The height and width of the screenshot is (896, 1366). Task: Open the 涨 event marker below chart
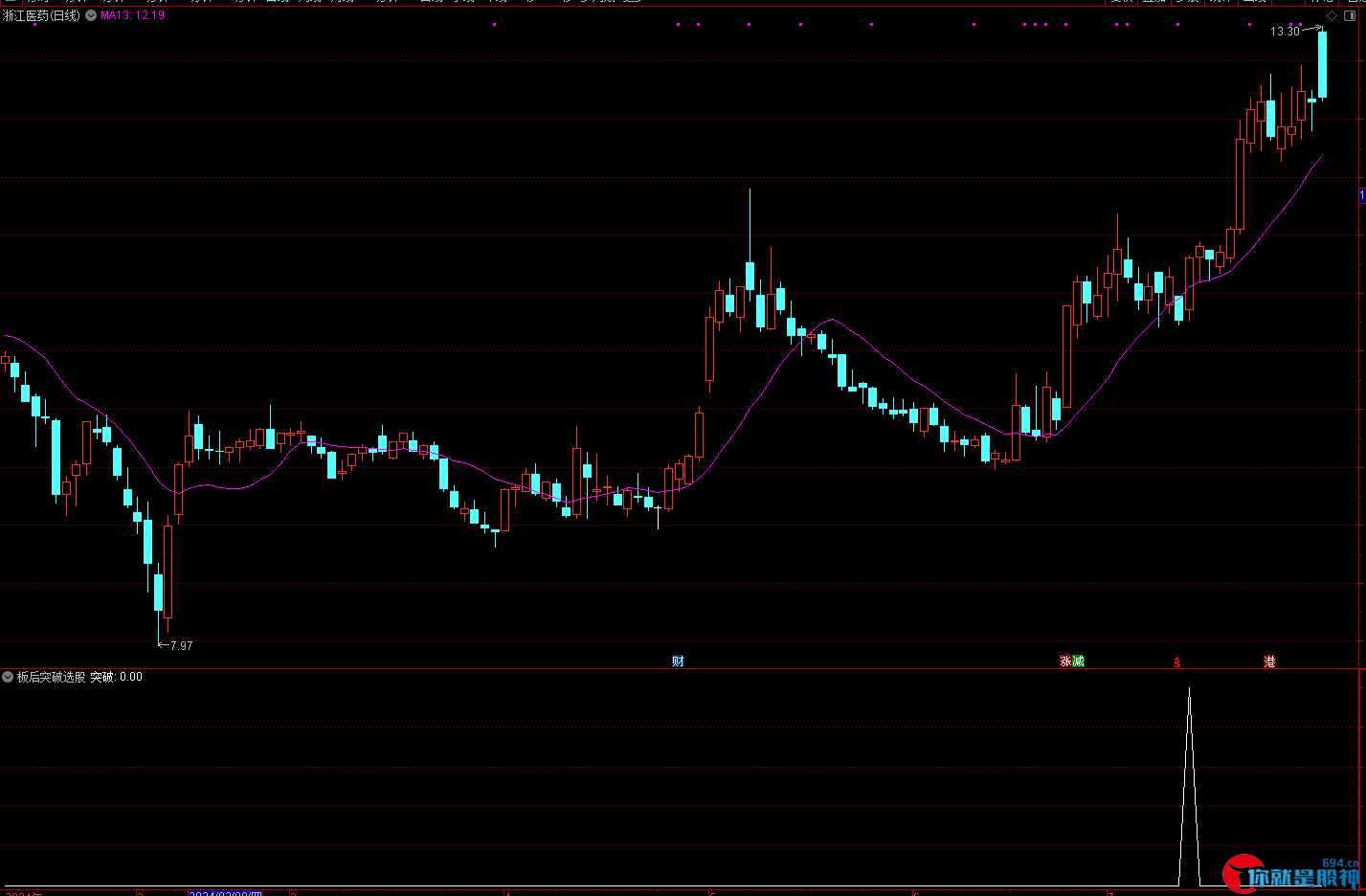pos(1065,661)
